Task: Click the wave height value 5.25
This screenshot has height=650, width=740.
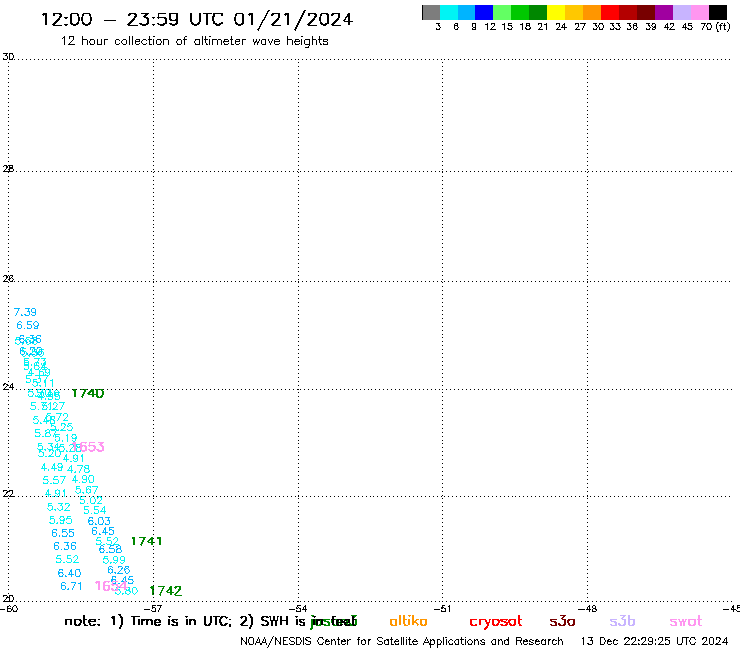Action: [62, 427]
